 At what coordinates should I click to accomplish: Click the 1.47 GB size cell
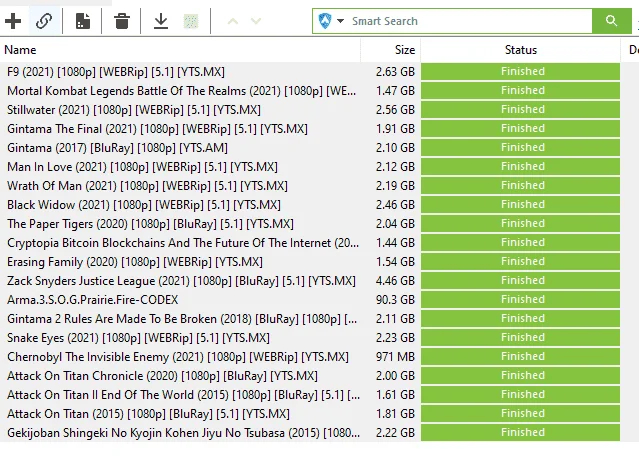tap(395, 90)
